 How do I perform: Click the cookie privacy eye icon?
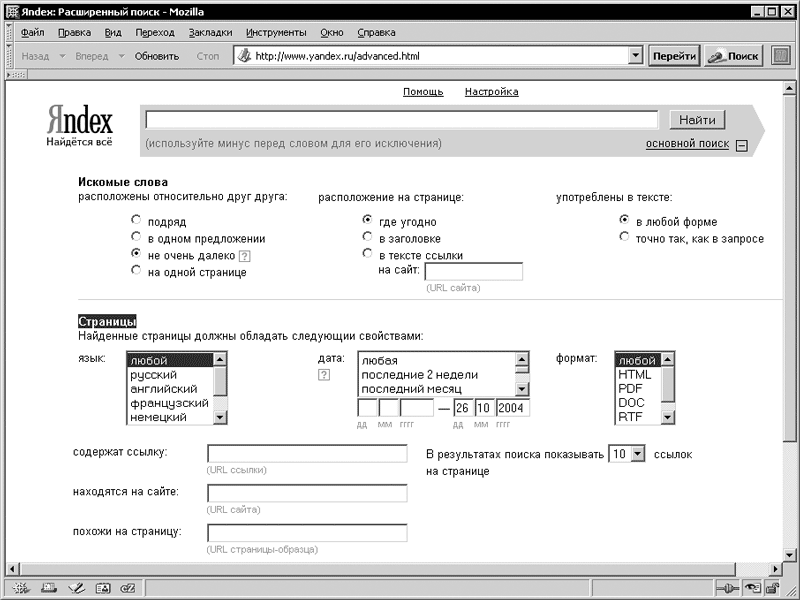tap(752, 588)
